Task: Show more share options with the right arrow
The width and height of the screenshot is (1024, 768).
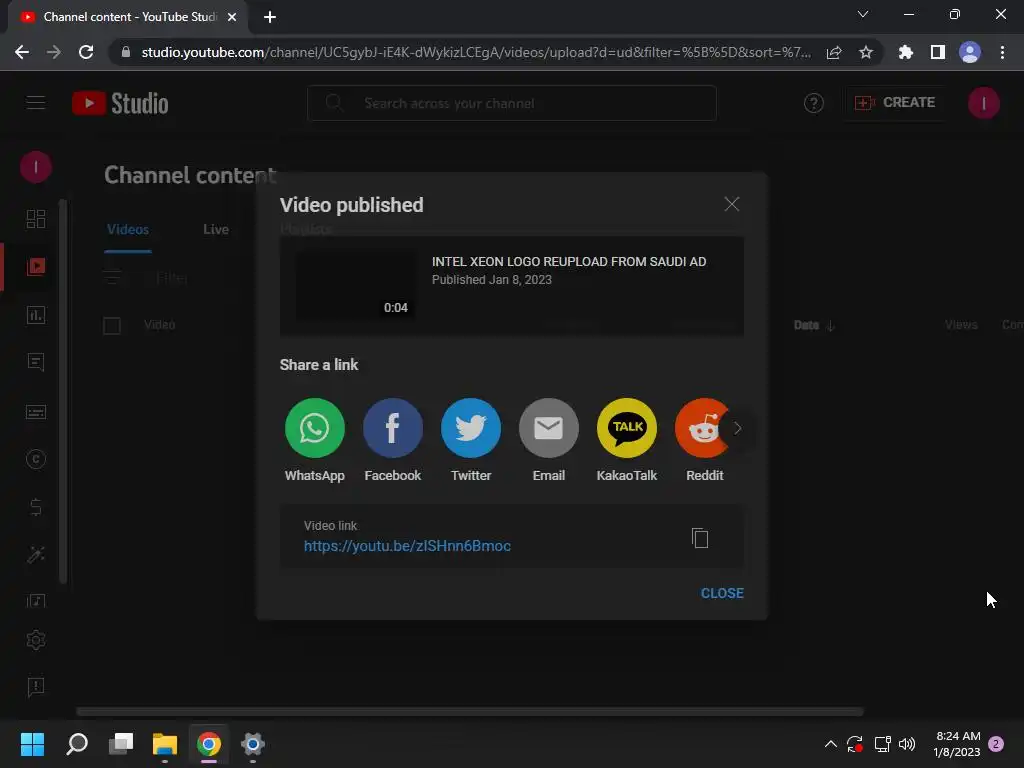Action: (x=737, y=428)
